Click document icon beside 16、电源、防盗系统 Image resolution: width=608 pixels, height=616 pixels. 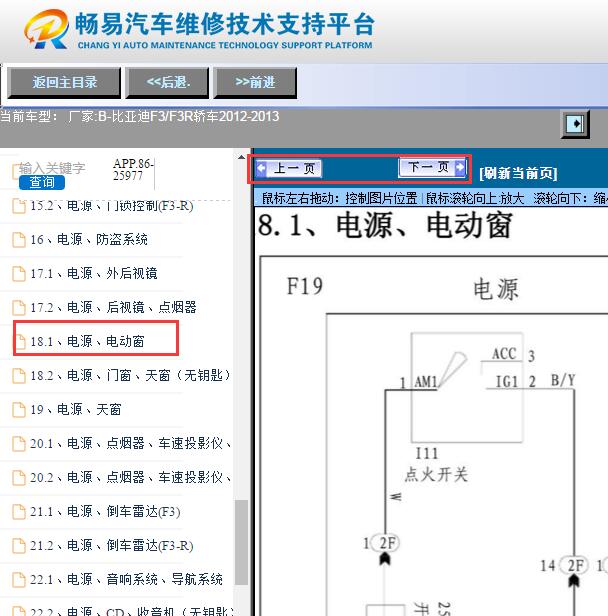coord(19,240)
